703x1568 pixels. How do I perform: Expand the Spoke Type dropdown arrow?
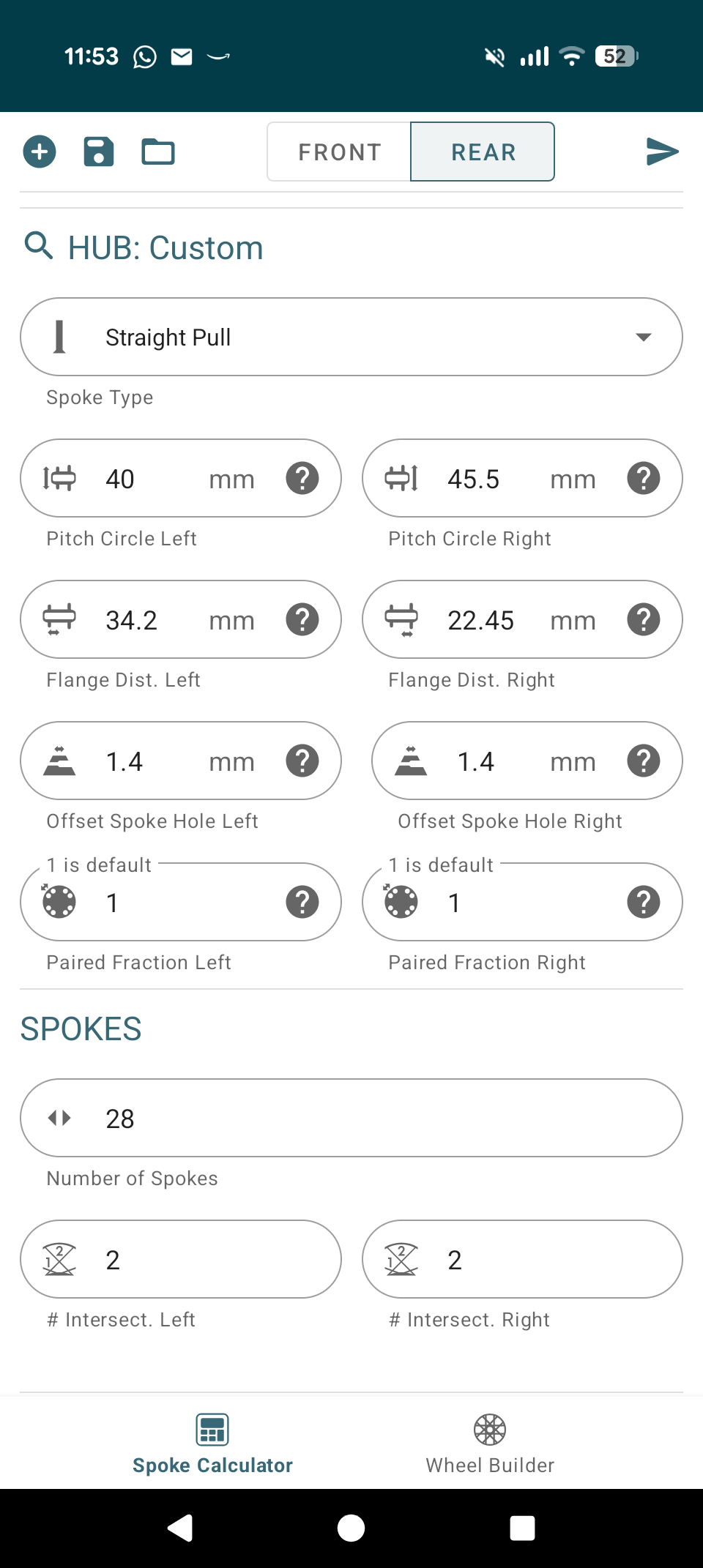point(643,337)
